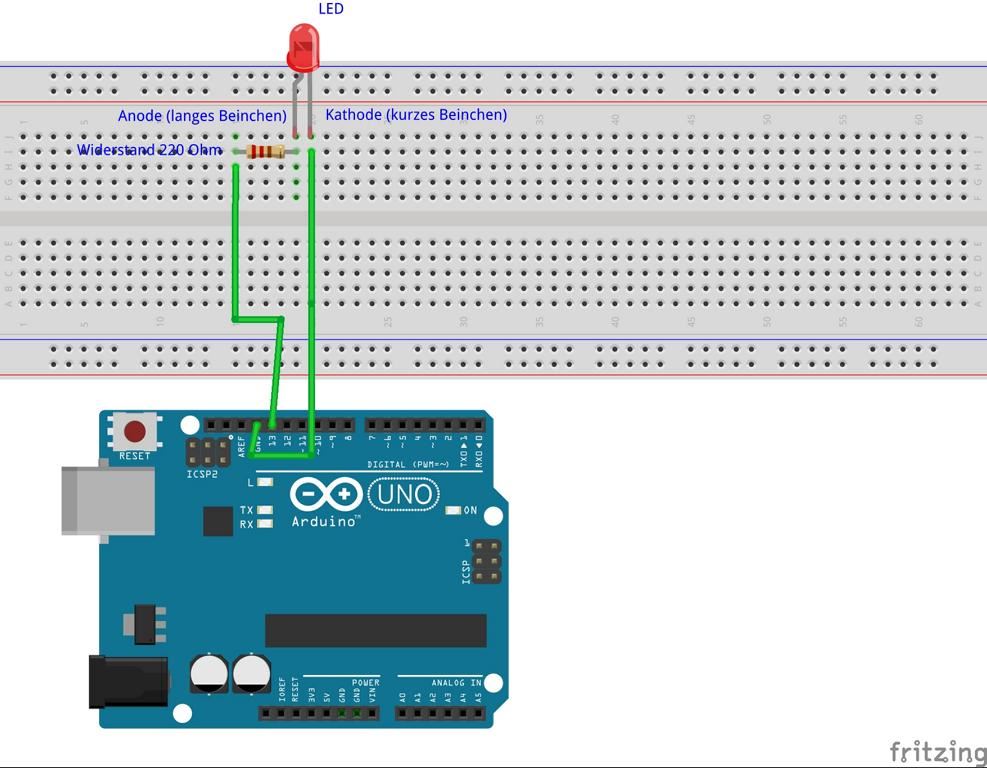987x768 pixels.
Task: Click the 'Widerstand 220 Ohm' text label
Action: tap(150, 150)
